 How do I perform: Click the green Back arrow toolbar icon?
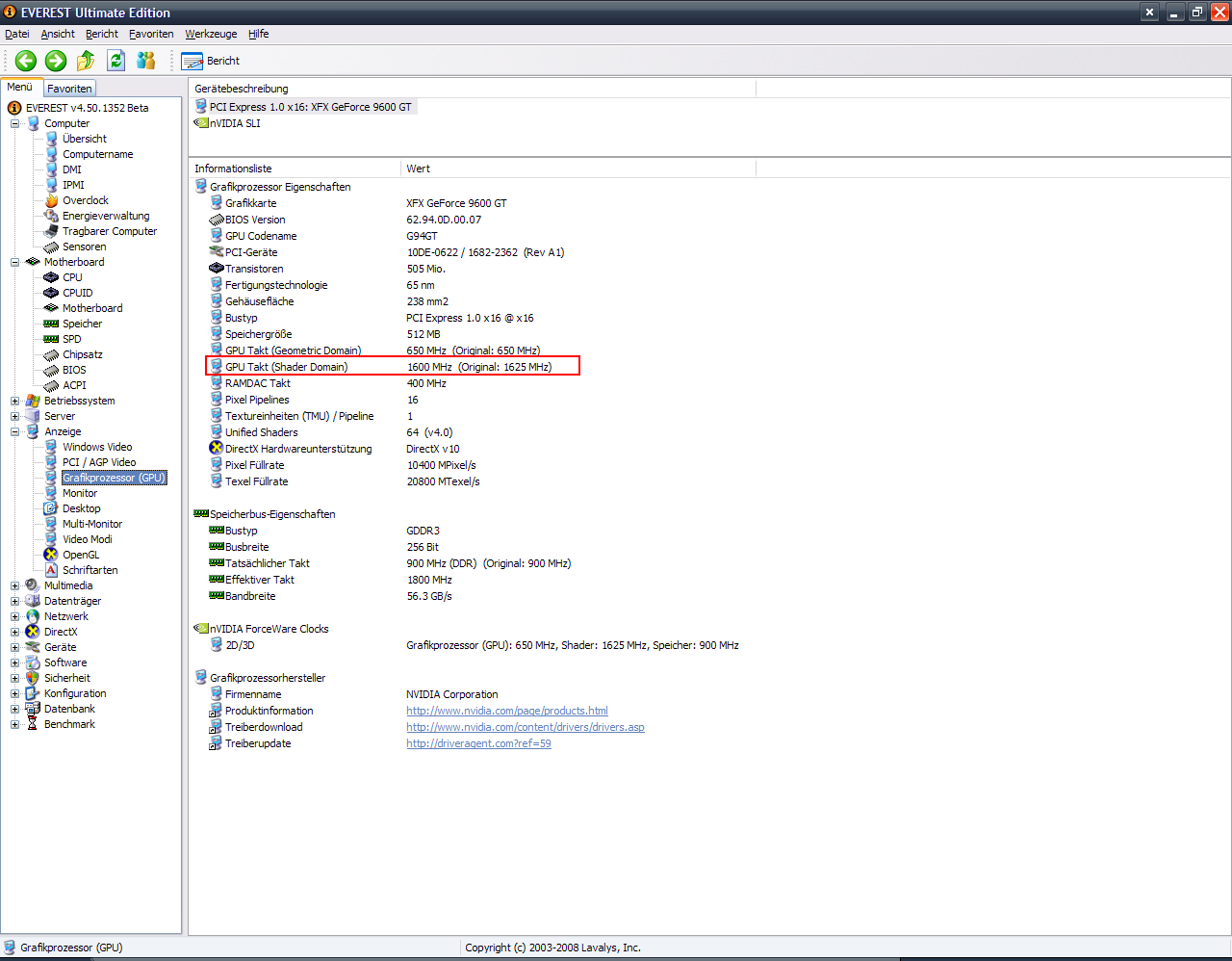point(26,61)
